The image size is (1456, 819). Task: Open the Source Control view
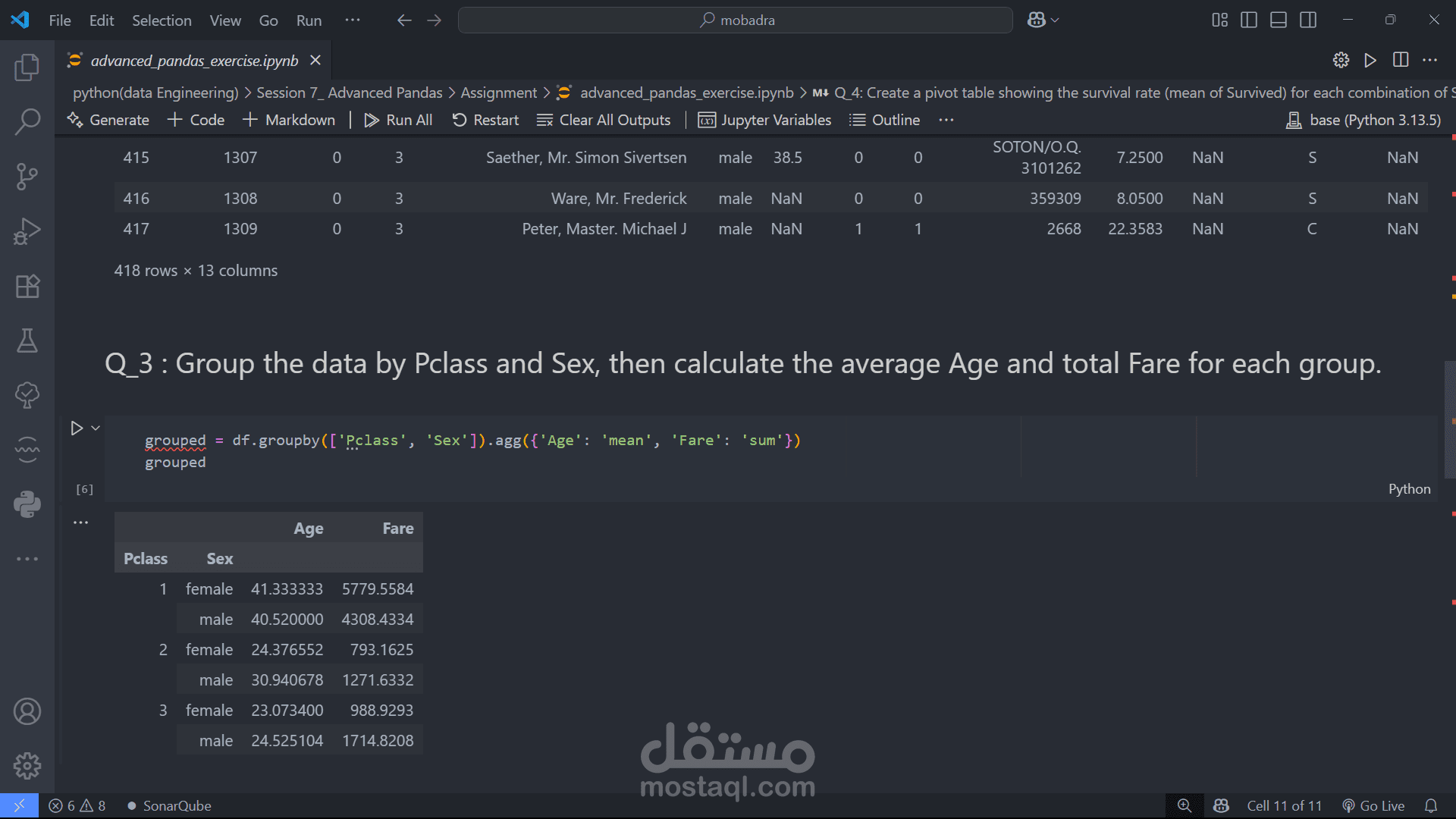(x=27, y=177)
